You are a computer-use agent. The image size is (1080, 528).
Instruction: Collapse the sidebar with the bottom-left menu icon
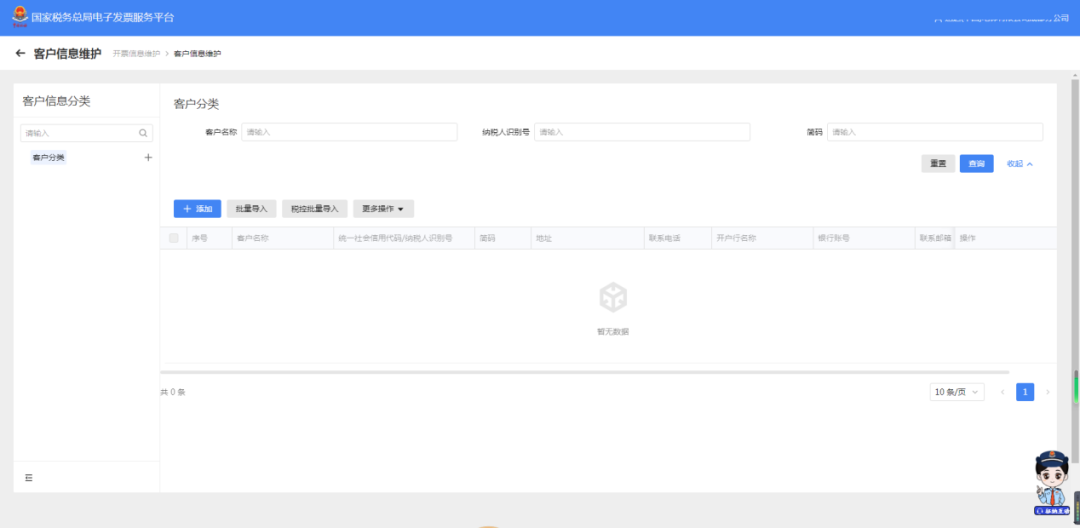click(x=29, y=478)
